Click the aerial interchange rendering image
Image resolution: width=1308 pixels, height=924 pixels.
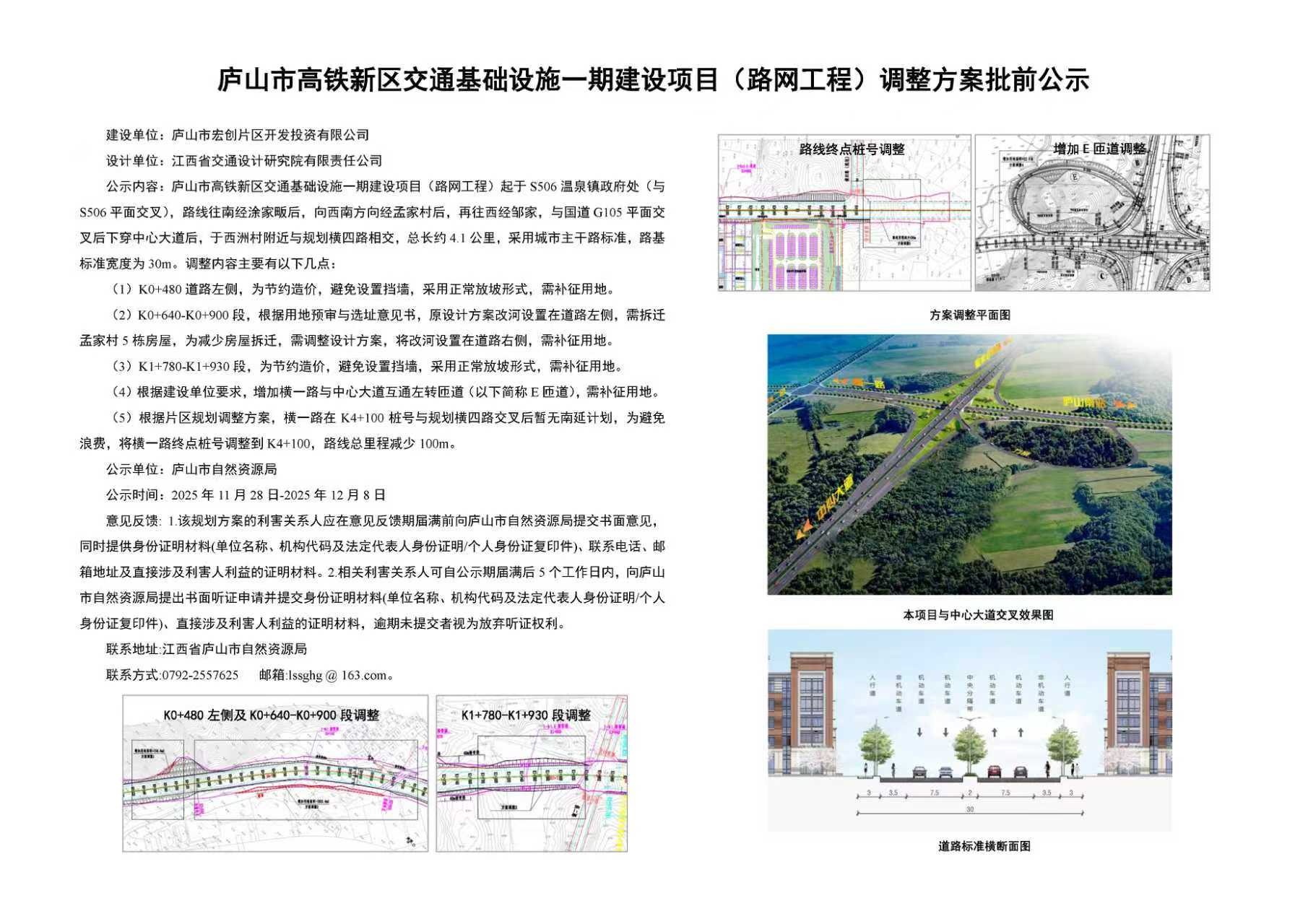969,464
